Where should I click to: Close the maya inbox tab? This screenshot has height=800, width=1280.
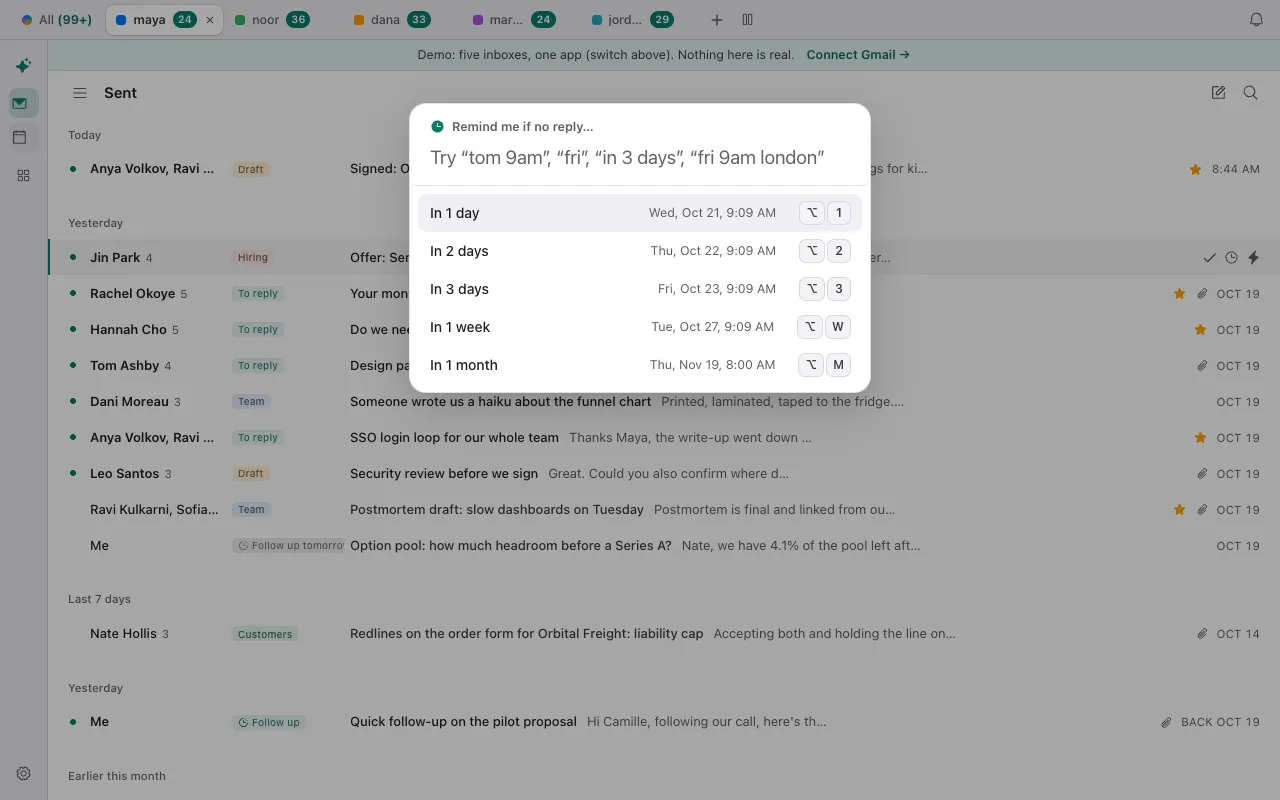click(x=209, y=20)
